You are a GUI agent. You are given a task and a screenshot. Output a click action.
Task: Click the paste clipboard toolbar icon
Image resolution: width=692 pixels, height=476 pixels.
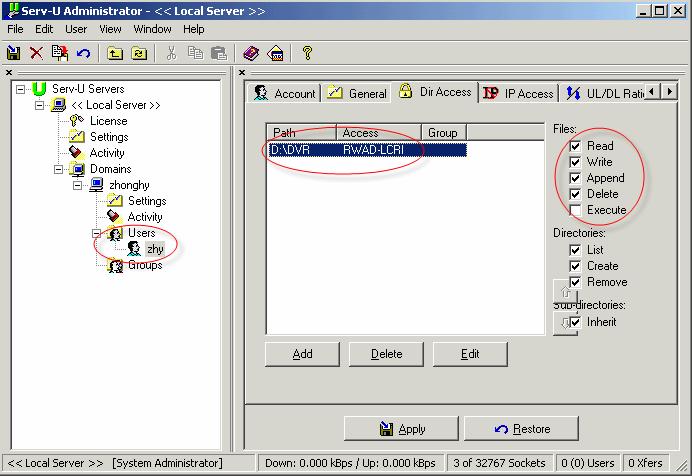(x=219, y=53)
